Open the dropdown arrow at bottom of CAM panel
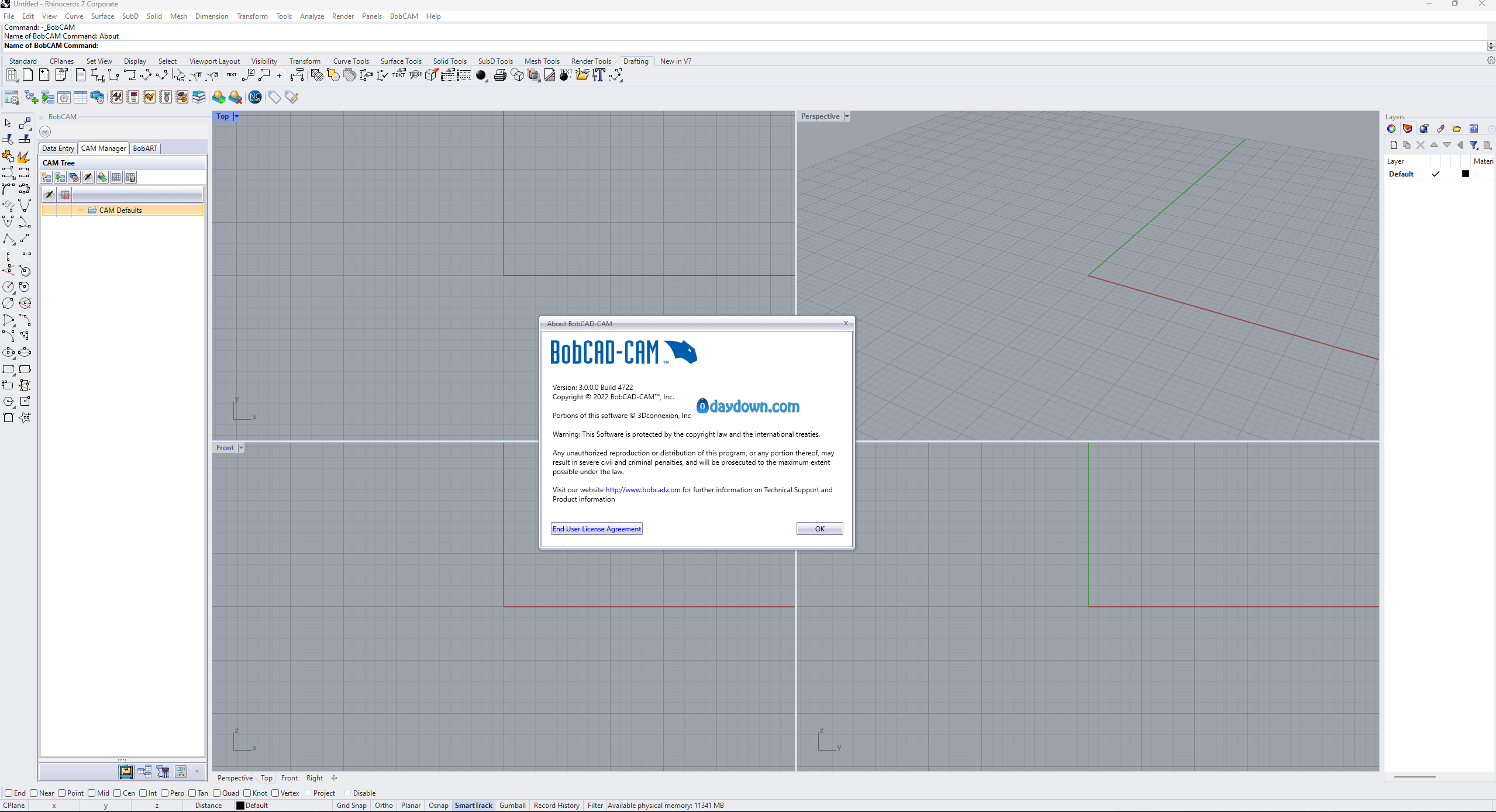The width and height of the screenshot is (1496, 812). [x=197, y=772]
